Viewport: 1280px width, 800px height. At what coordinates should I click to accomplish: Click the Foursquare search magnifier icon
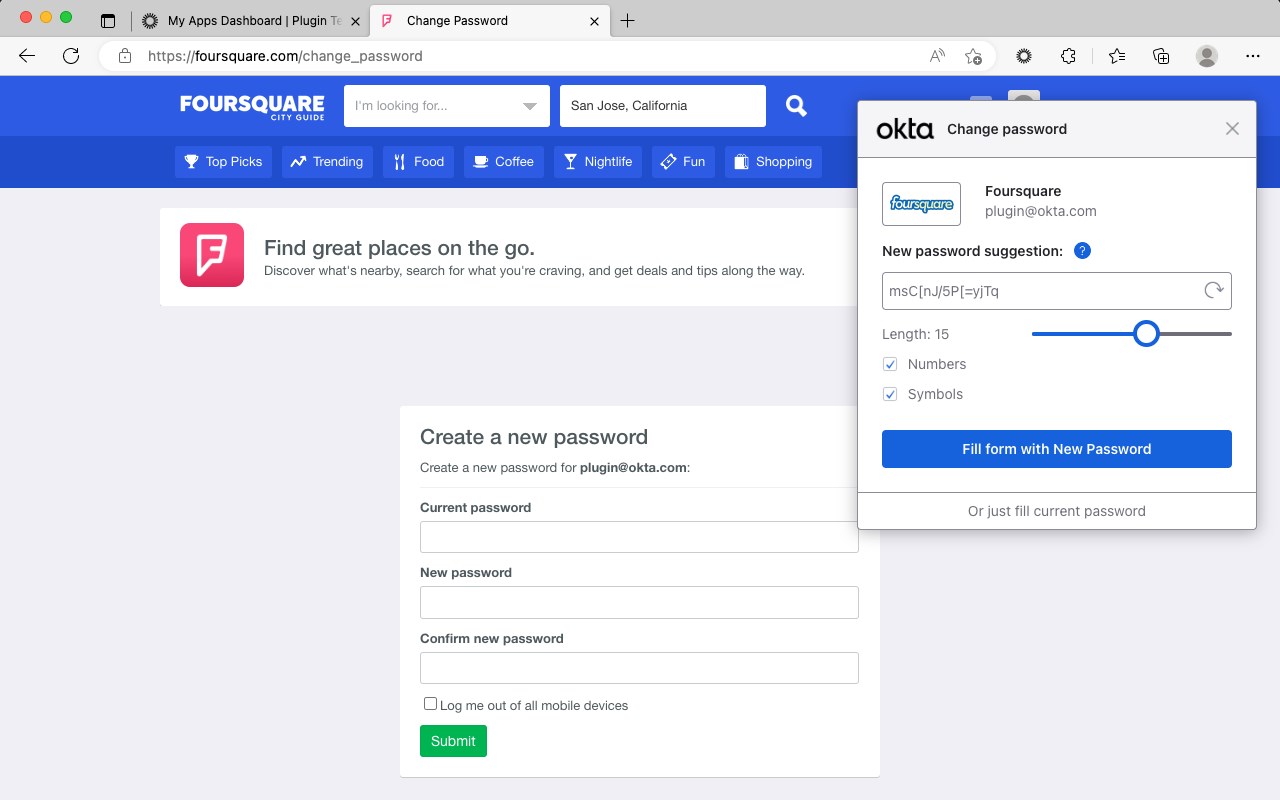click(x=796, y=106)
